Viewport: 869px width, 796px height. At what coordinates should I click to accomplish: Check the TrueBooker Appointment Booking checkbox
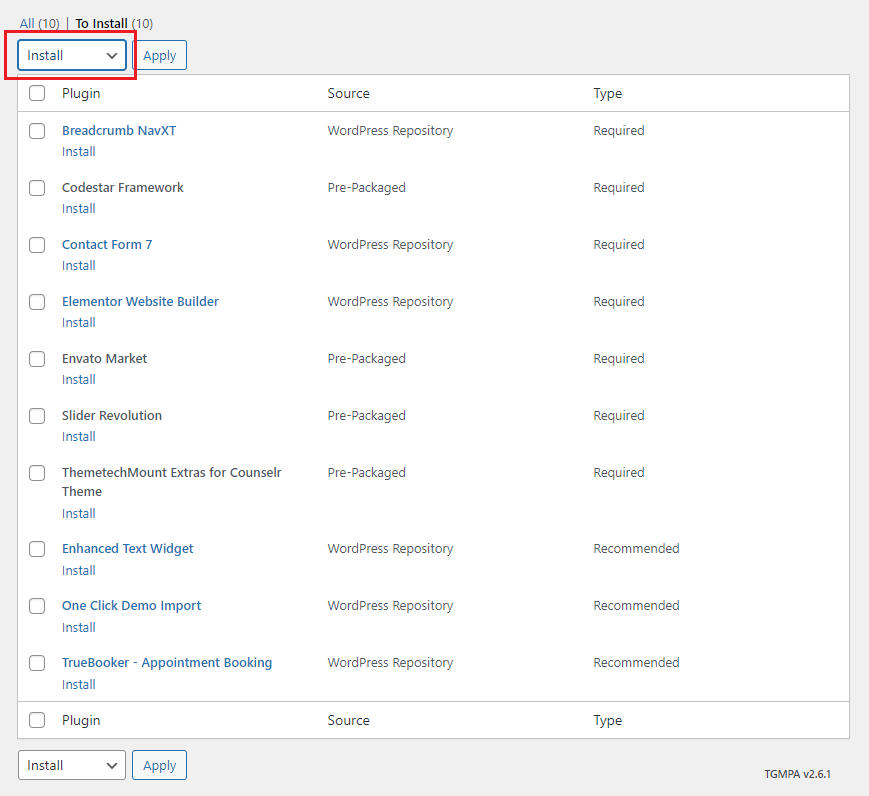coord(37,663)
